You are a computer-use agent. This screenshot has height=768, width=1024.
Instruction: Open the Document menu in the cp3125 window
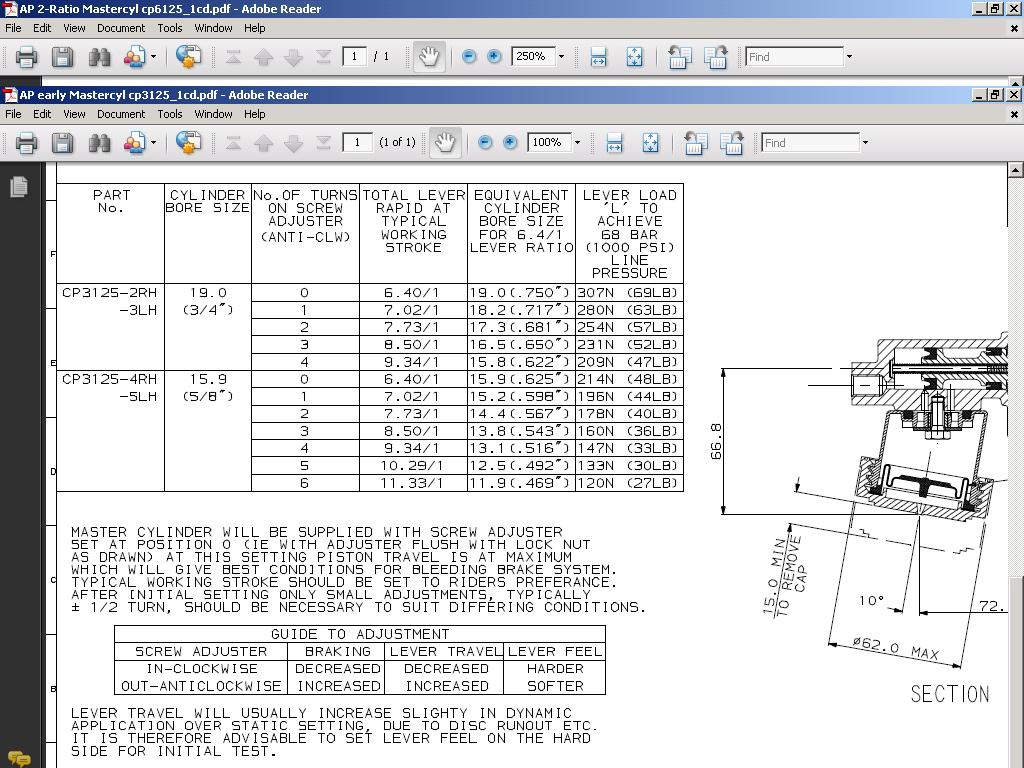point(121,114)
